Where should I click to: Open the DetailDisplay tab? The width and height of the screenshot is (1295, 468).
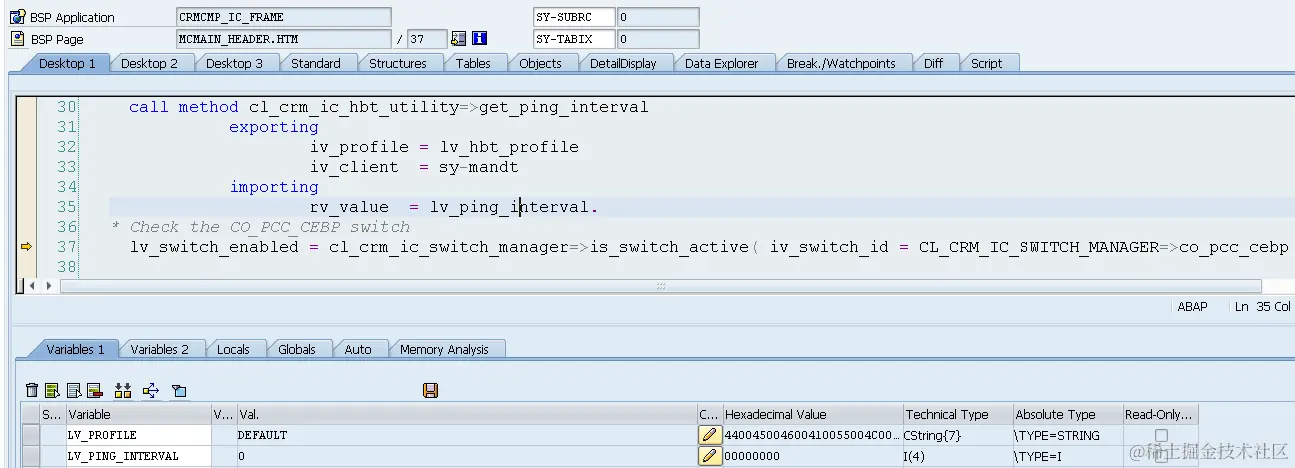(623, 63)
